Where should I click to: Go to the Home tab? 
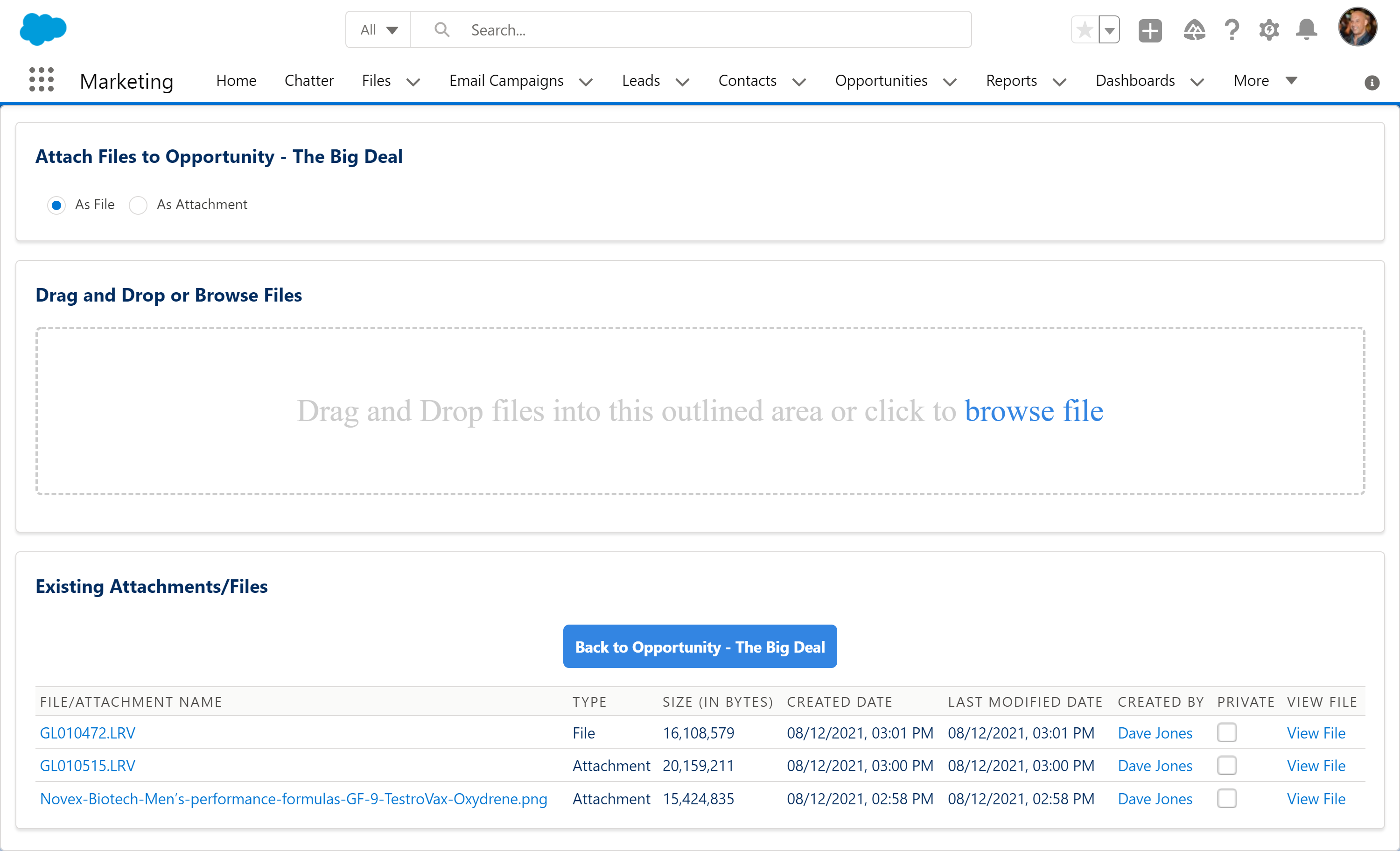(236, 81)
